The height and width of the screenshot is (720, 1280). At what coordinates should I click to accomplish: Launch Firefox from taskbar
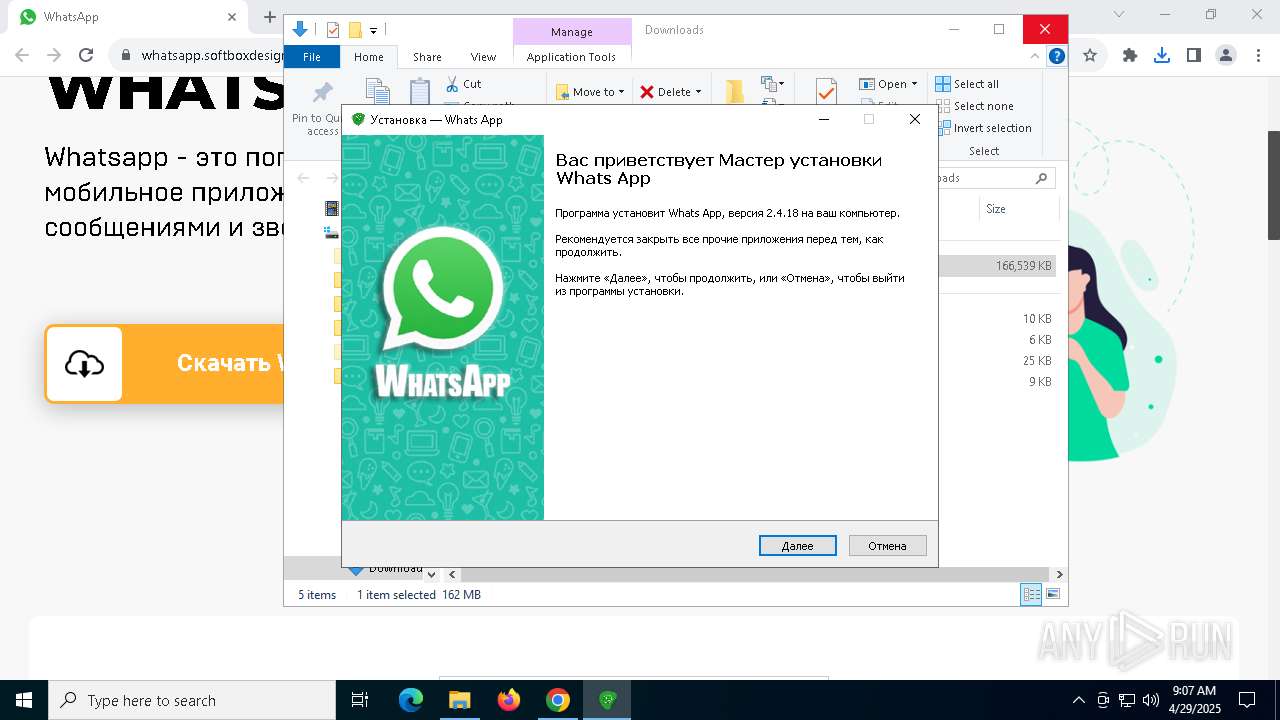coord(509,700)
